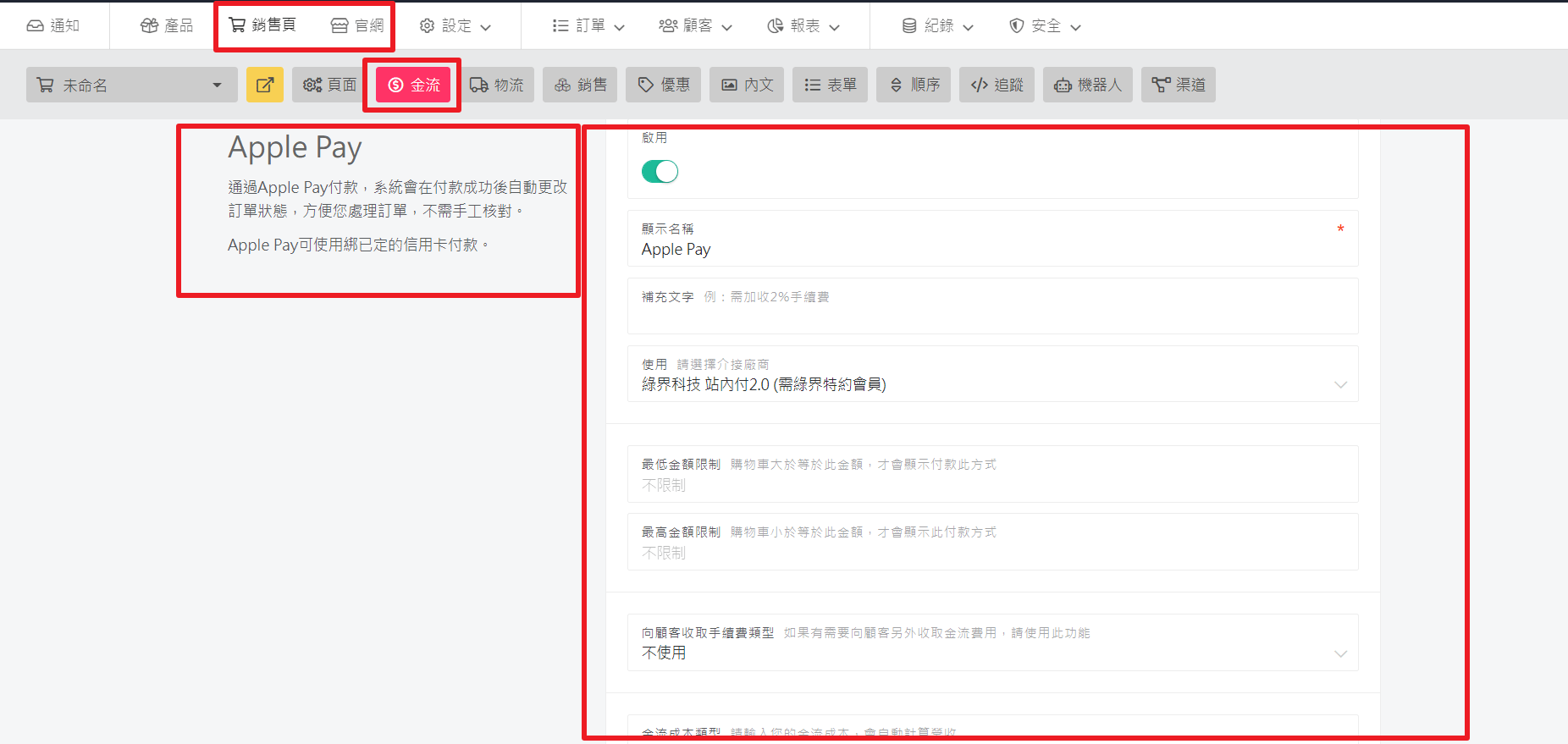
Task: Go to the 銷售頁 sales page tab
Action: (x=262, y=25)
